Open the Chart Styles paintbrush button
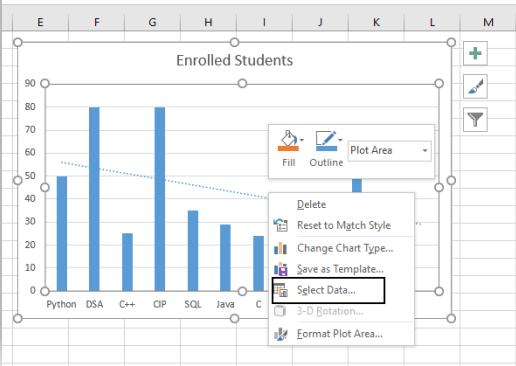Viewport: 516px width, 366px height. [x=475, y=86]
